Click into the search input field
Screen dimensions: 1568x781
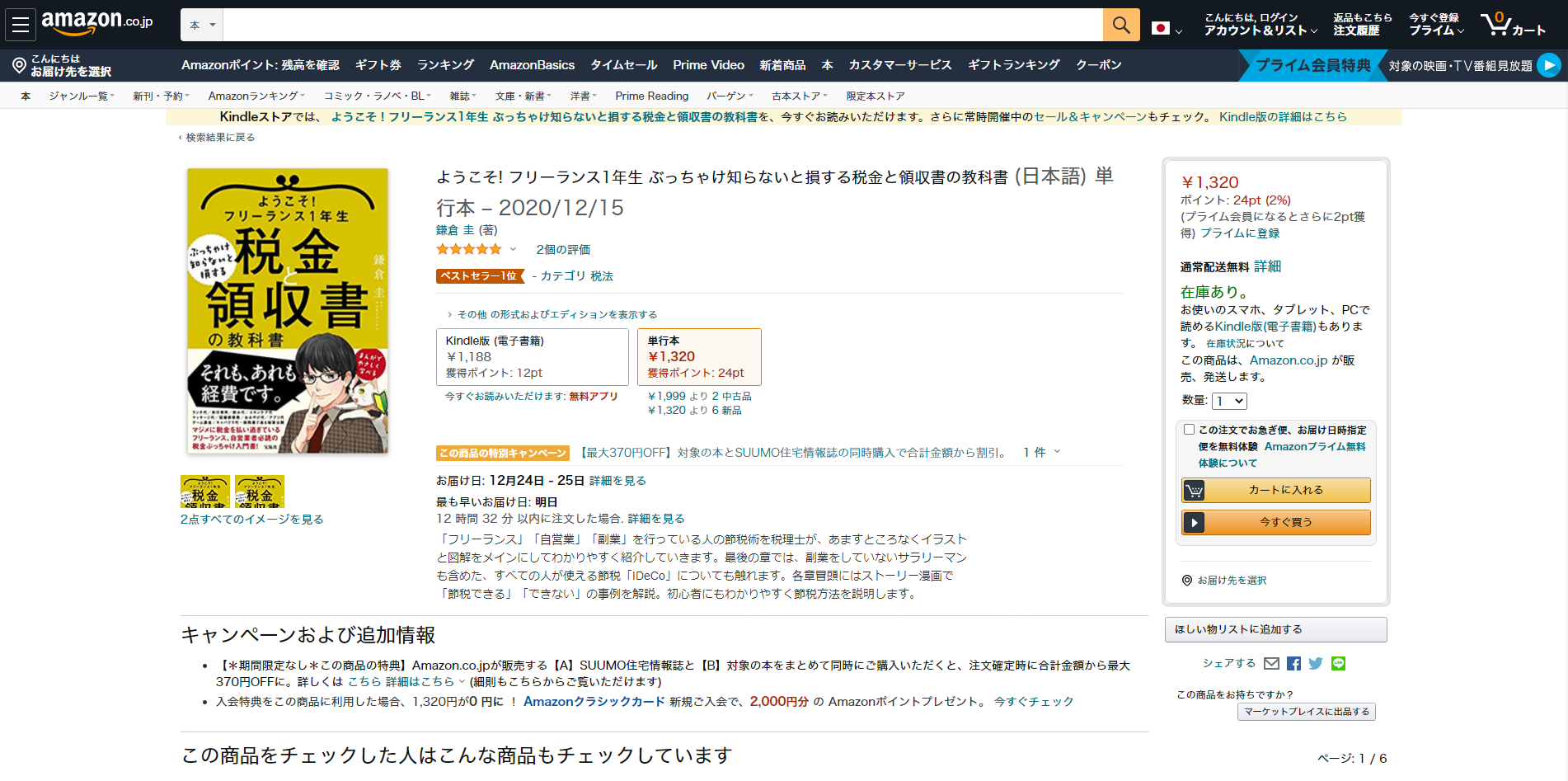(x=663, y=25)
